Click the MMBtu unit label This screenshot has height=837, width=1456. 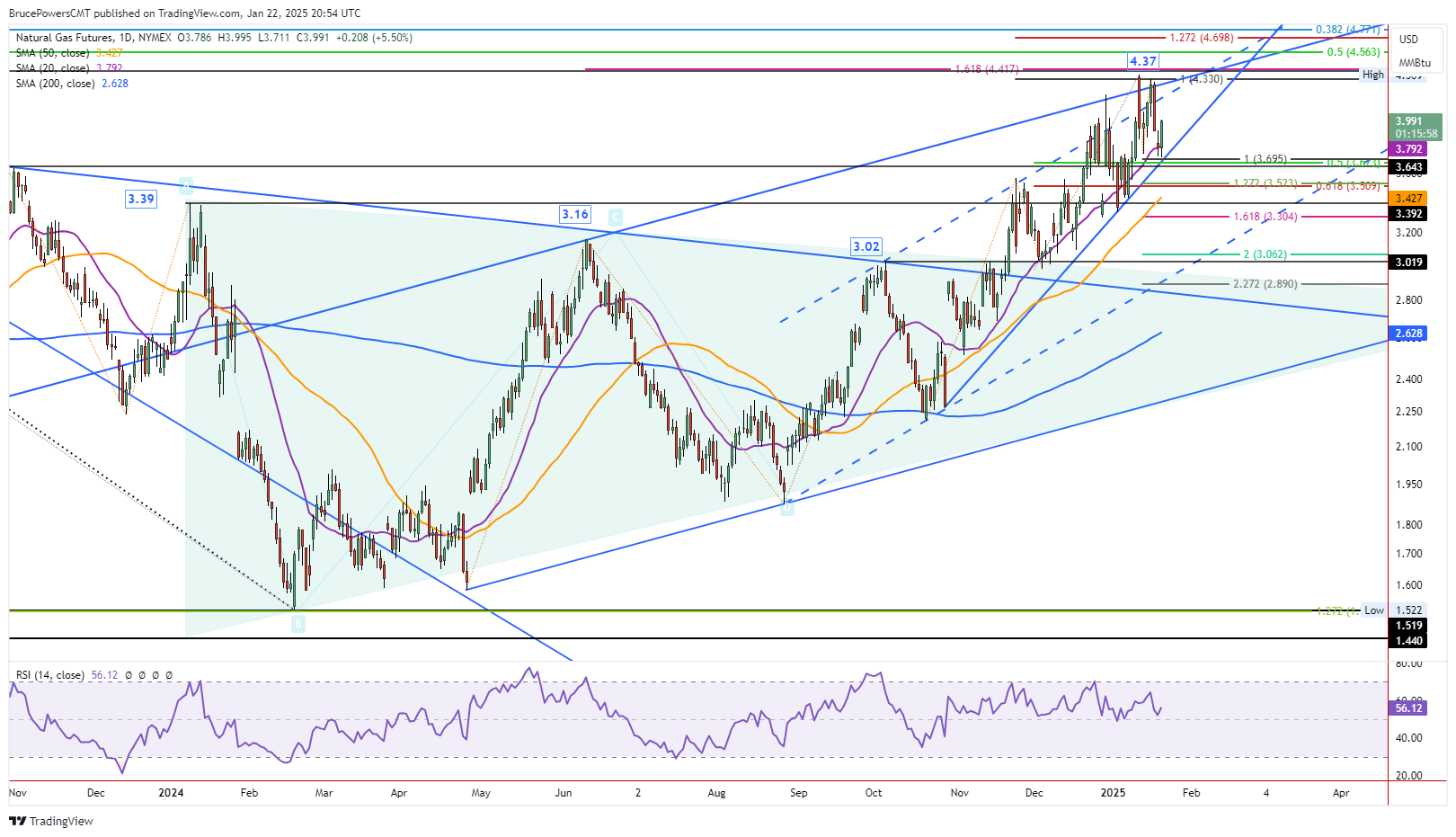coord(1415,63)
